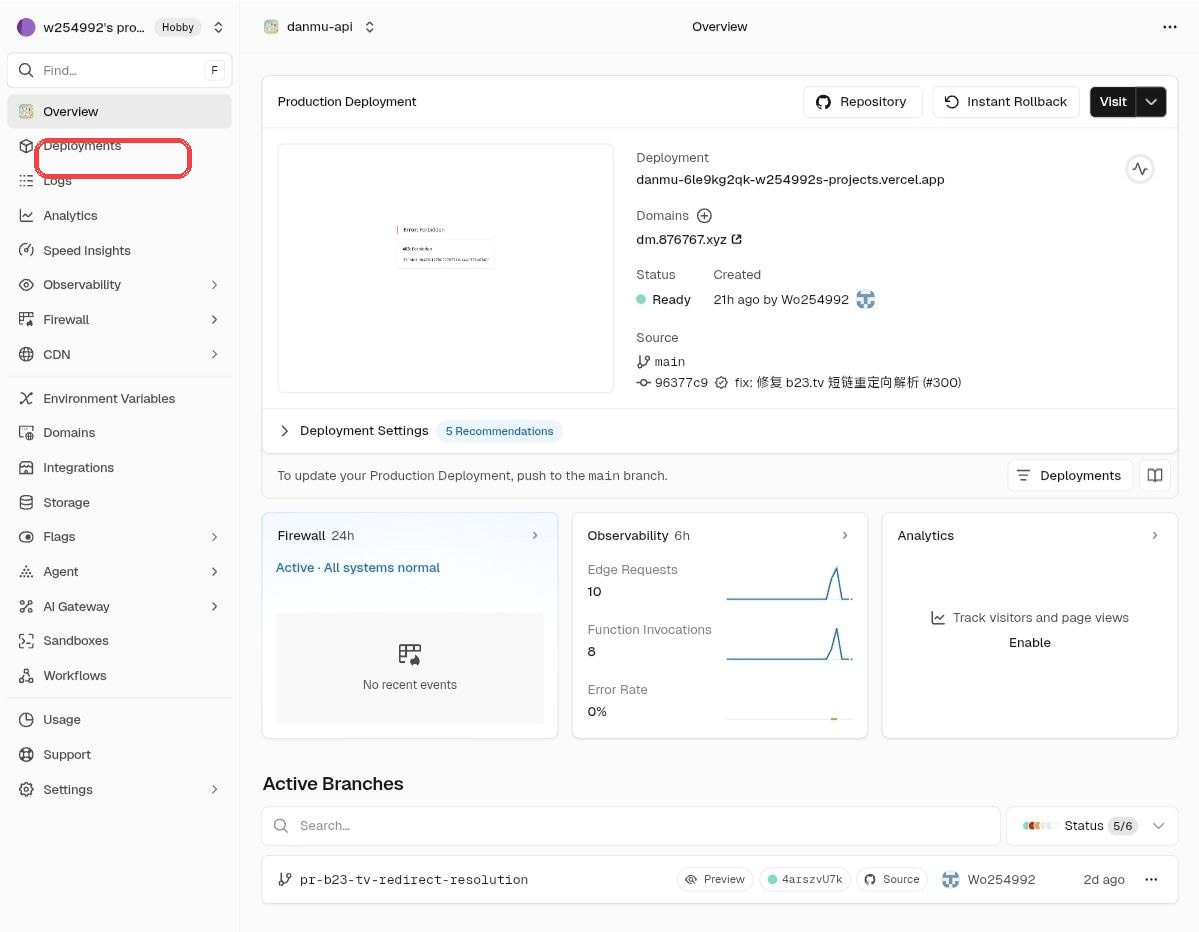Click the Repository button

[863, 102]
